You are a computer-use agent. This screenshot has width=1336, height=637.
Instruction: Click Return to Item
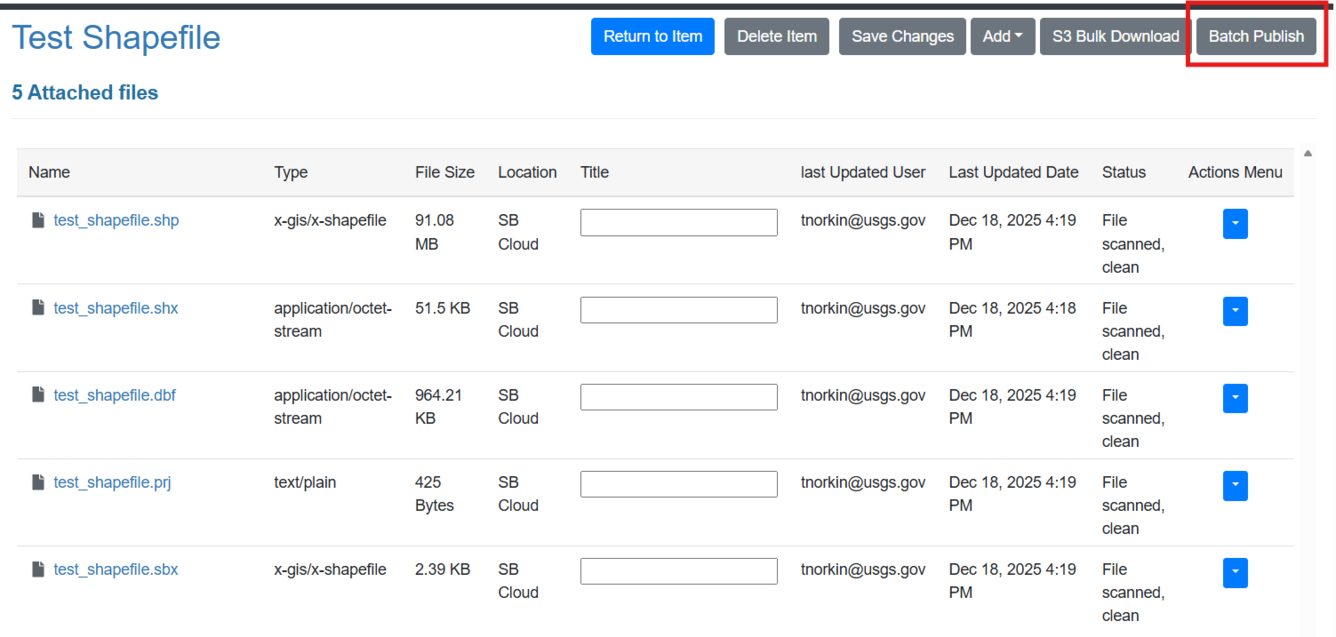[652, 35]
